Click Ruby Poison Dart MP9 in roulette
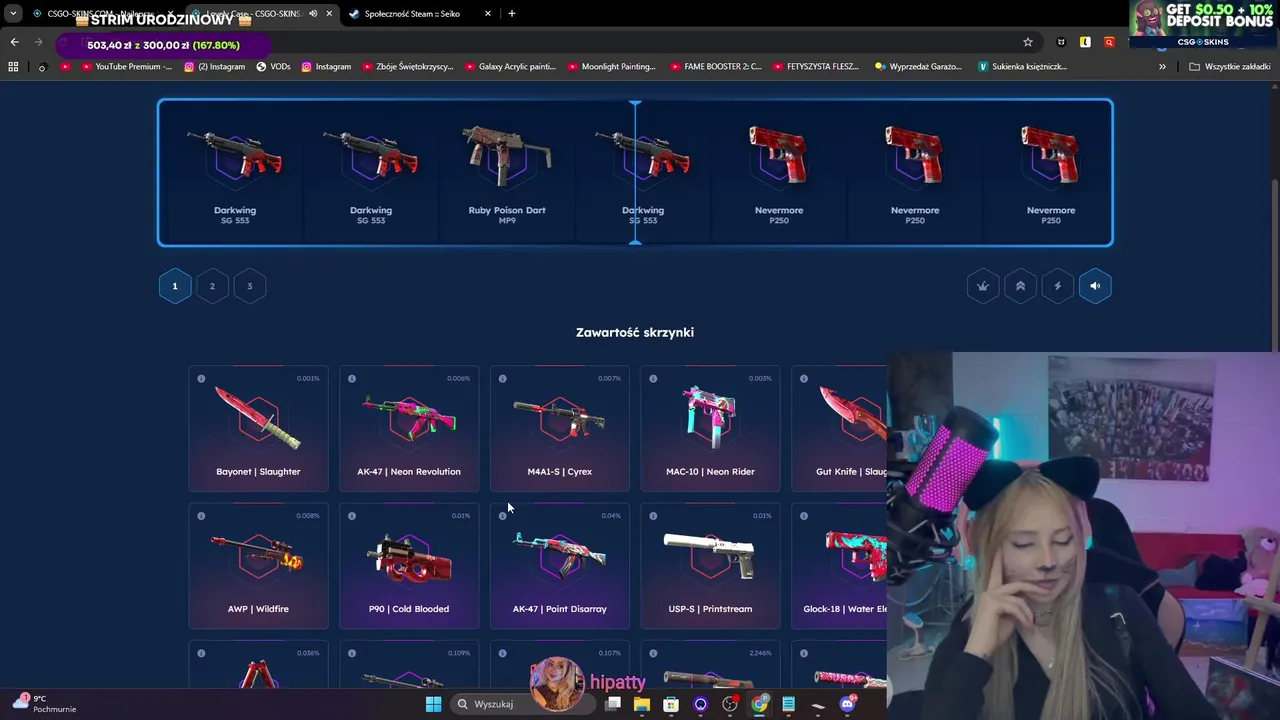1280x720 pixels. 507,172
